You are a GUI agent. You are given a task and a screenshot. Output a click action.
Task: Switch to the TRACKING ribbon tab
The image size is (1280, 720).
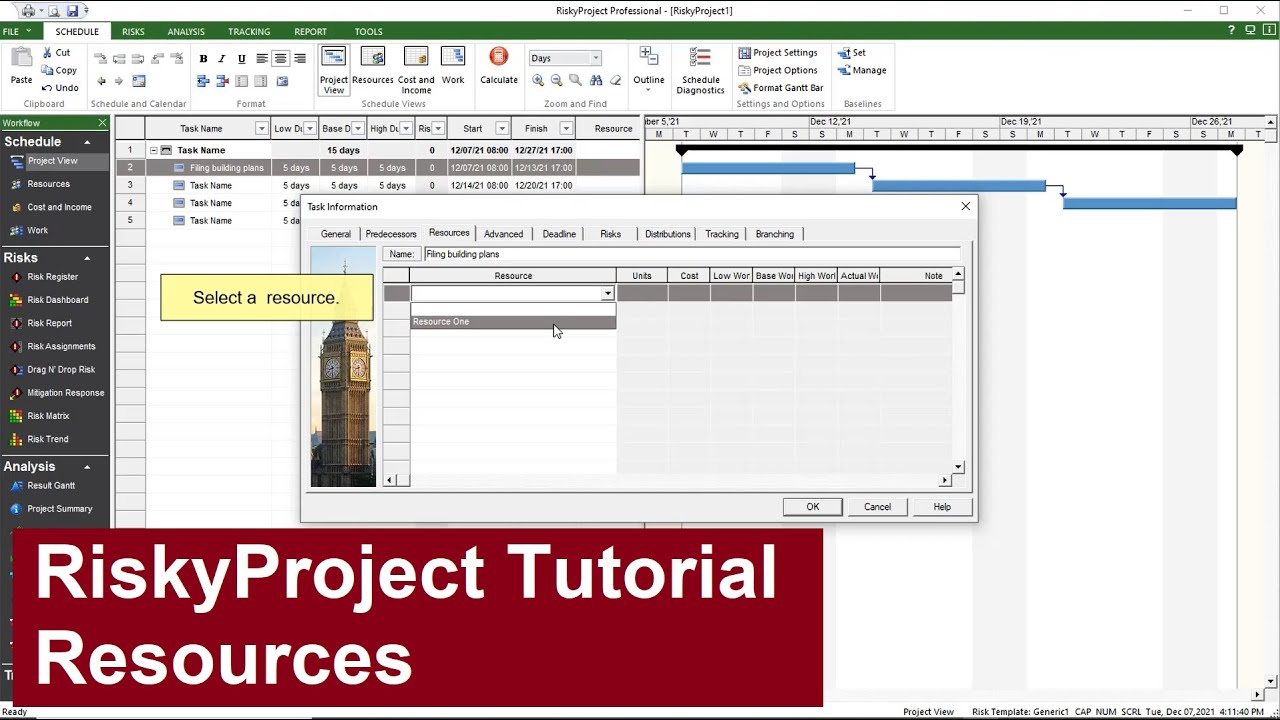click(249, 32)
